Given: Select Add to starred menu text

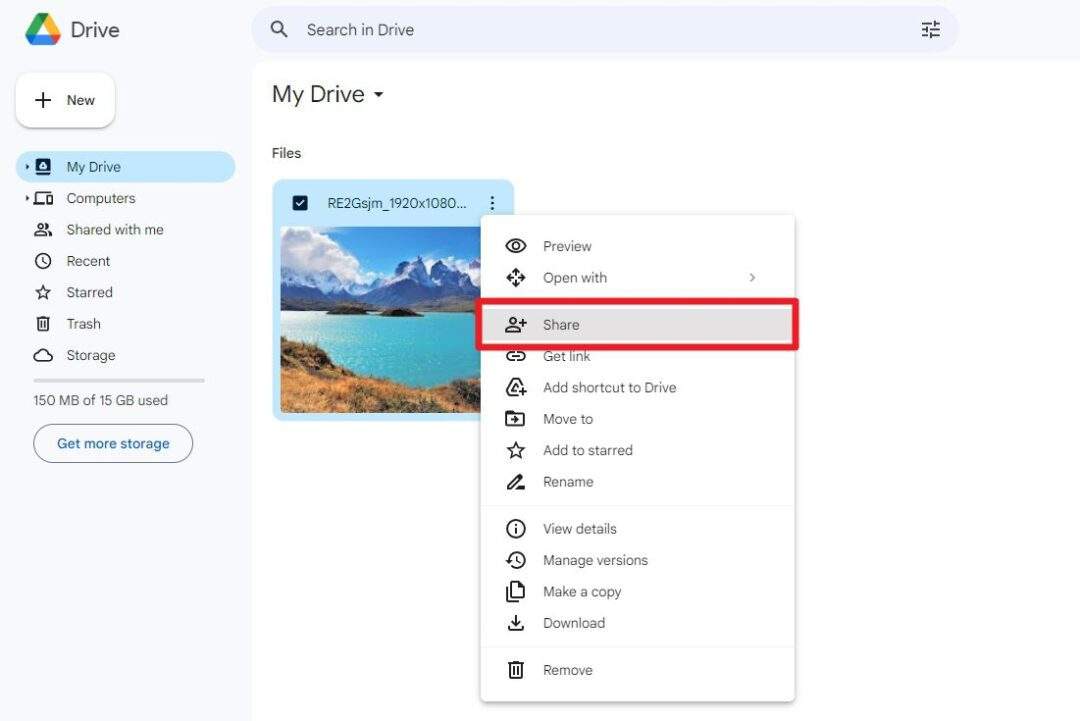Looking at the screenshot, I should coord(588,450).
